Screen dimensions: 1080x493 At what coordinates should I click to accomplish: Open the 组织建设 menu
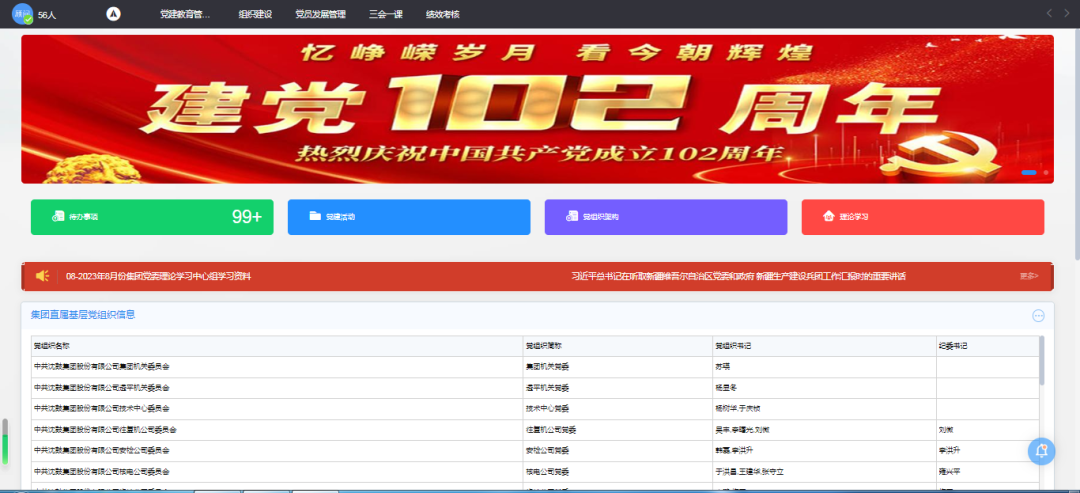255,14
